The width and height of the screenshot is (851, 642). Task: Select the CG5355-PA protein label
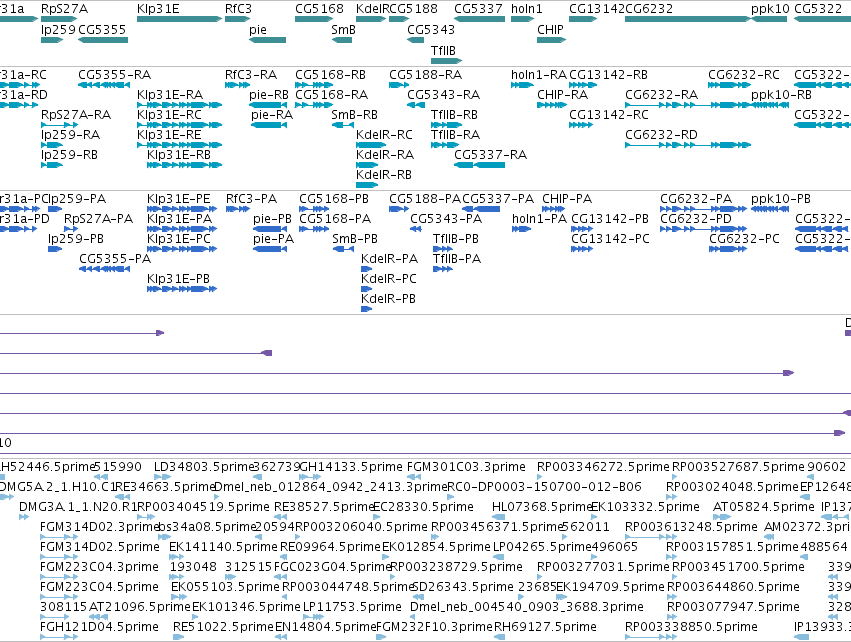pyautogui.click(x=115, y=259)
